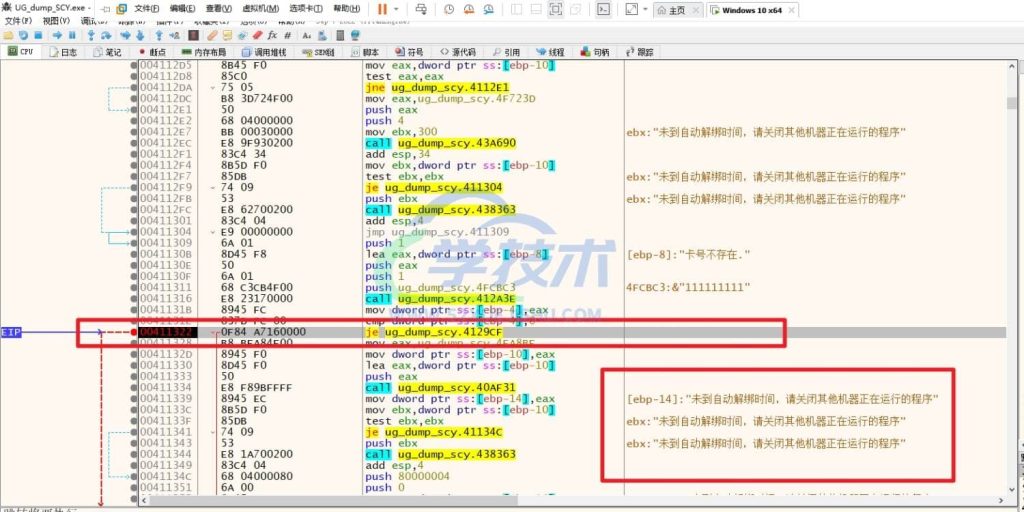Open the VMware snapshot clock icon
This screenshot has width=1024, height=512.
coord(447,9)
